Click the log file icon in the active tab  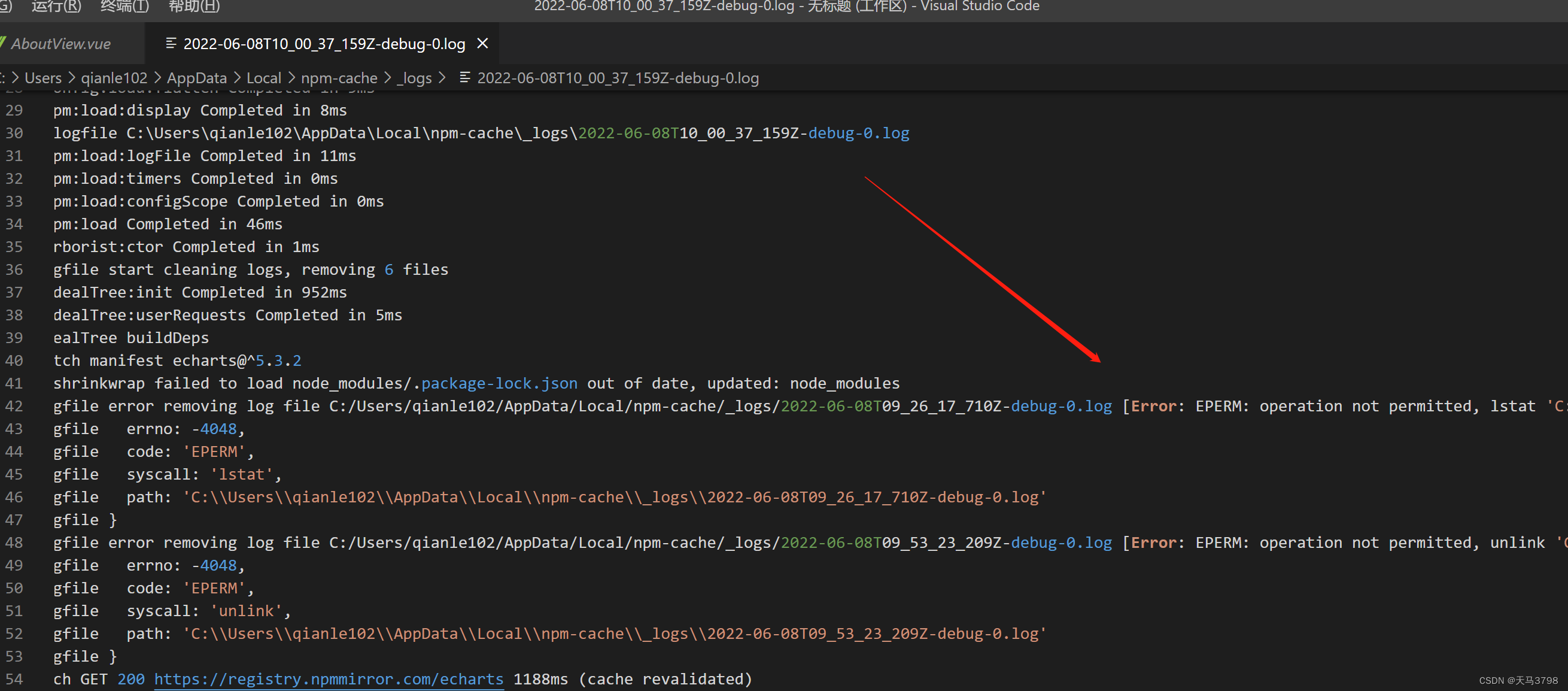click(171, 44)
